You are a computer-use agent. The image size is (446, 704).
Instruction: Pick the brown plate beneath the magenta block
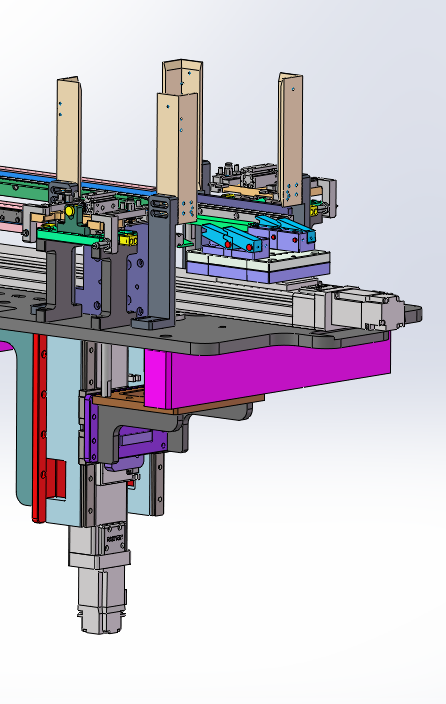[180, 401]
